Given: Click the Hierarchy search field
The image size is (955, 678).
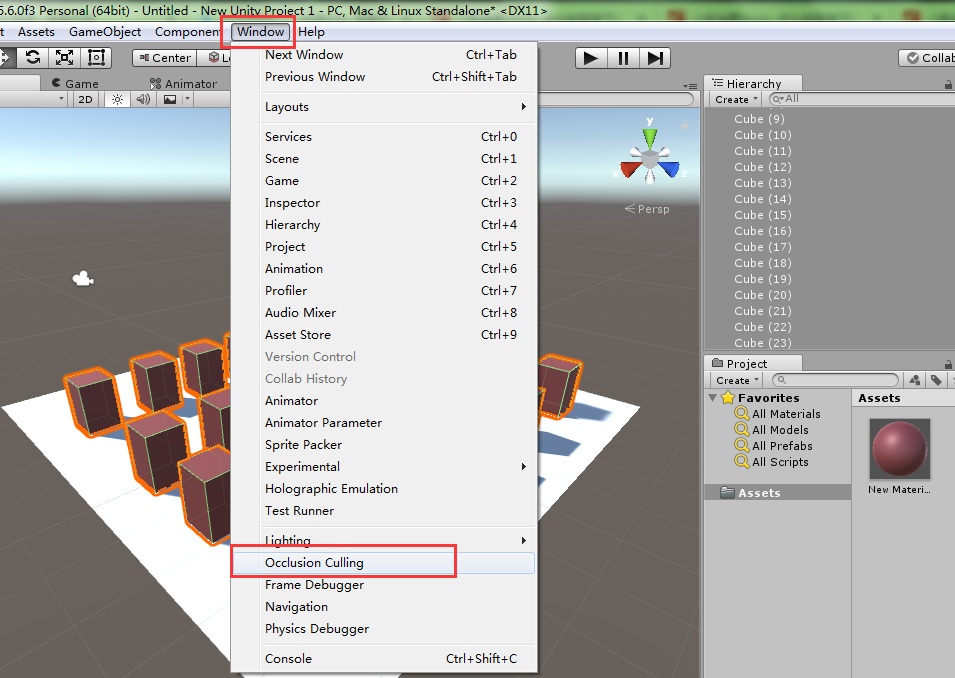Looking at the screenshot, I should [860, 99].
